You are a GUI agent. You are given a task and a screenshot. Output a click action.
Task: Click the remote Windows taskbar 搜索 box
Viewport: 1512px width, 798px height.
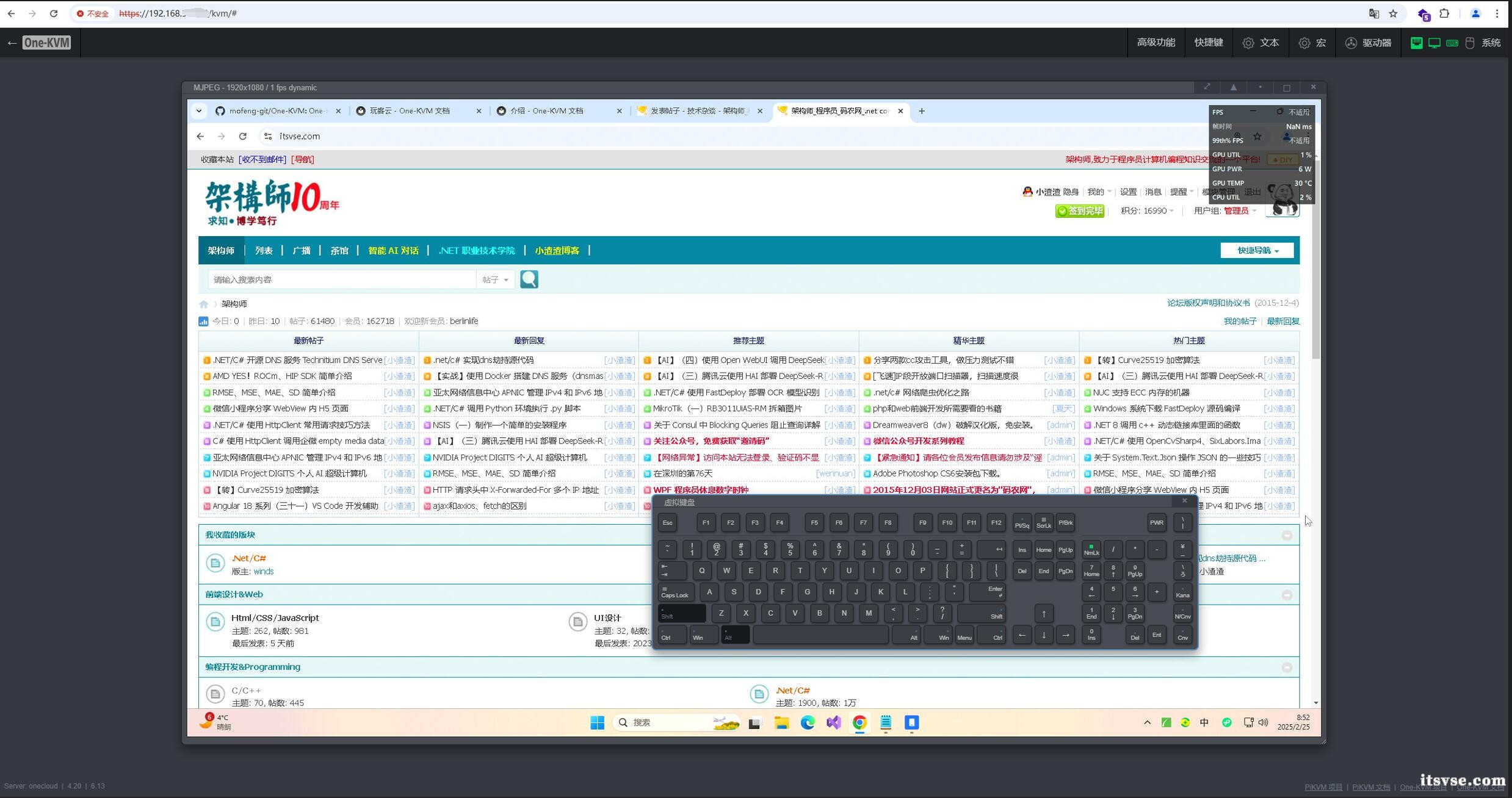[x=676, y=722]
